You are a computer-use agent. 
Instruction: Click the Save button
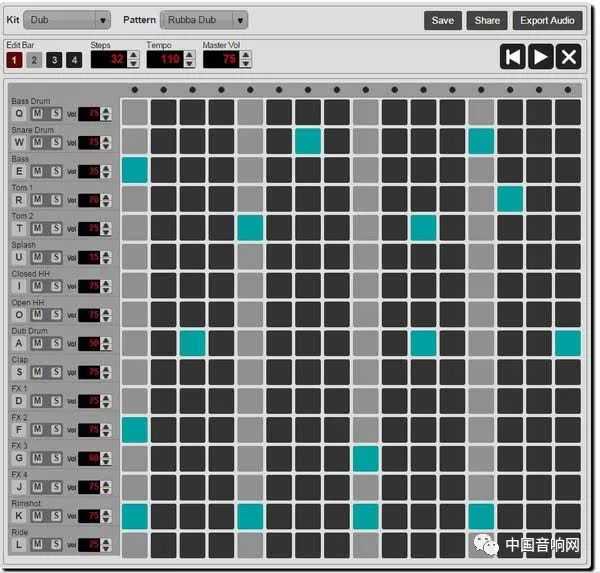[442, 20]
